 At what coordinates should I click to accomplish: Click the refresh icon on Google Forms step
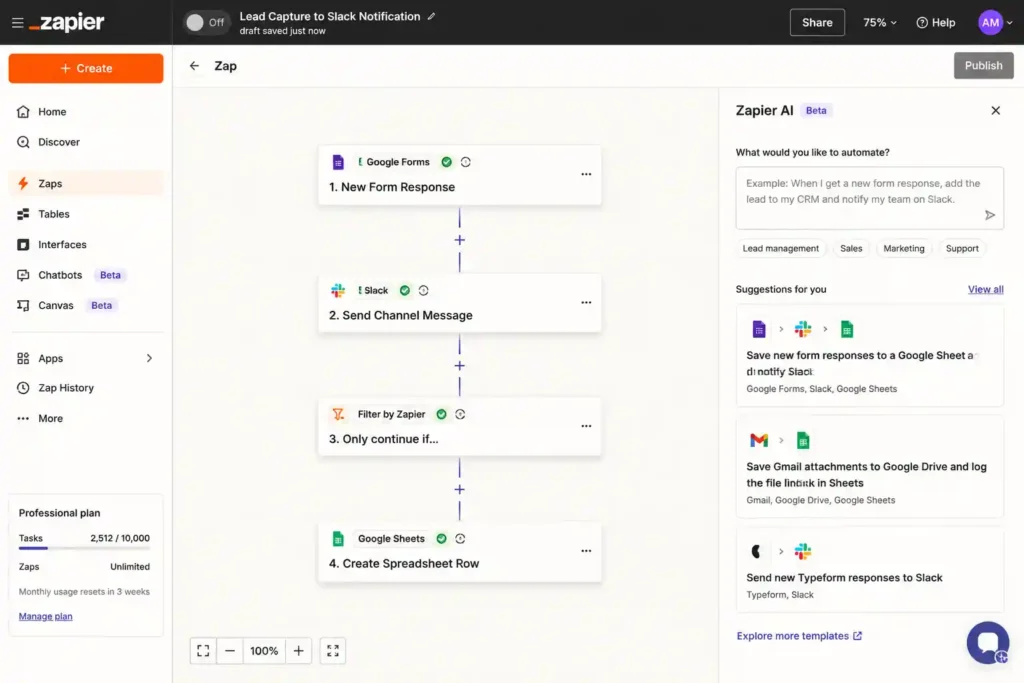click(466, 162)
